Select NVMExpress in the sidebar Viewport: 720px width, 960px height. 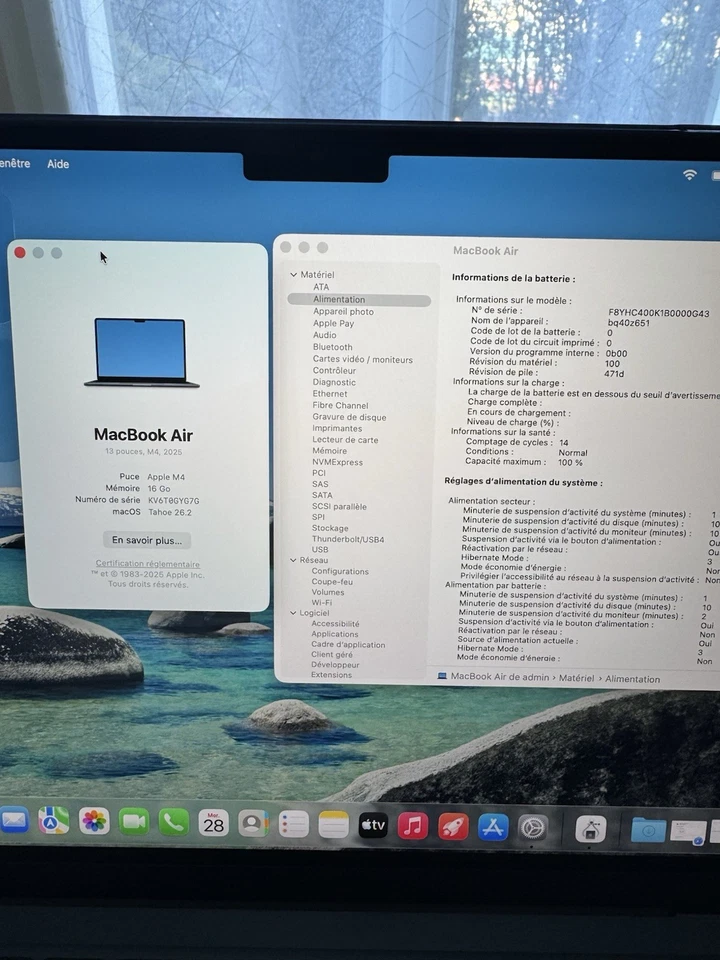pos(337,462)
